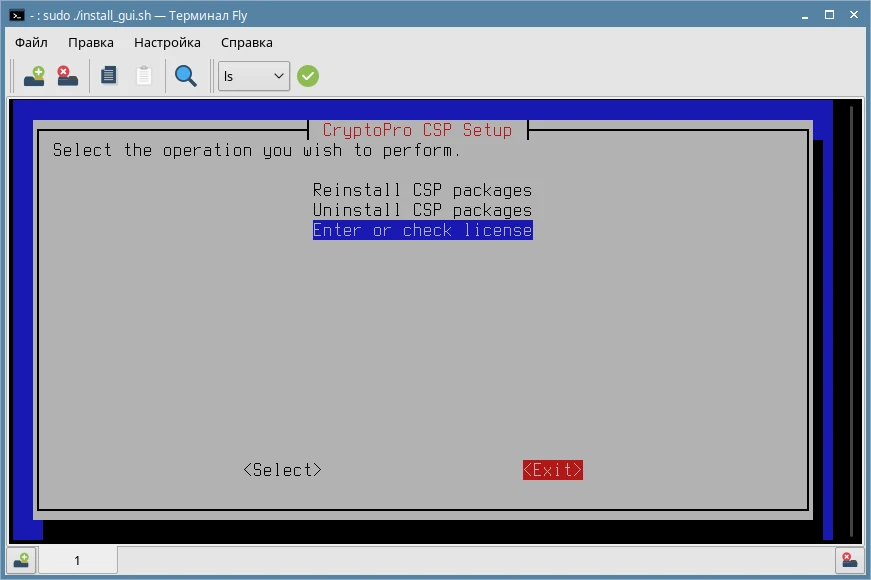Open the Правка menu
The image size is (871, 580).
click(91, 43)
